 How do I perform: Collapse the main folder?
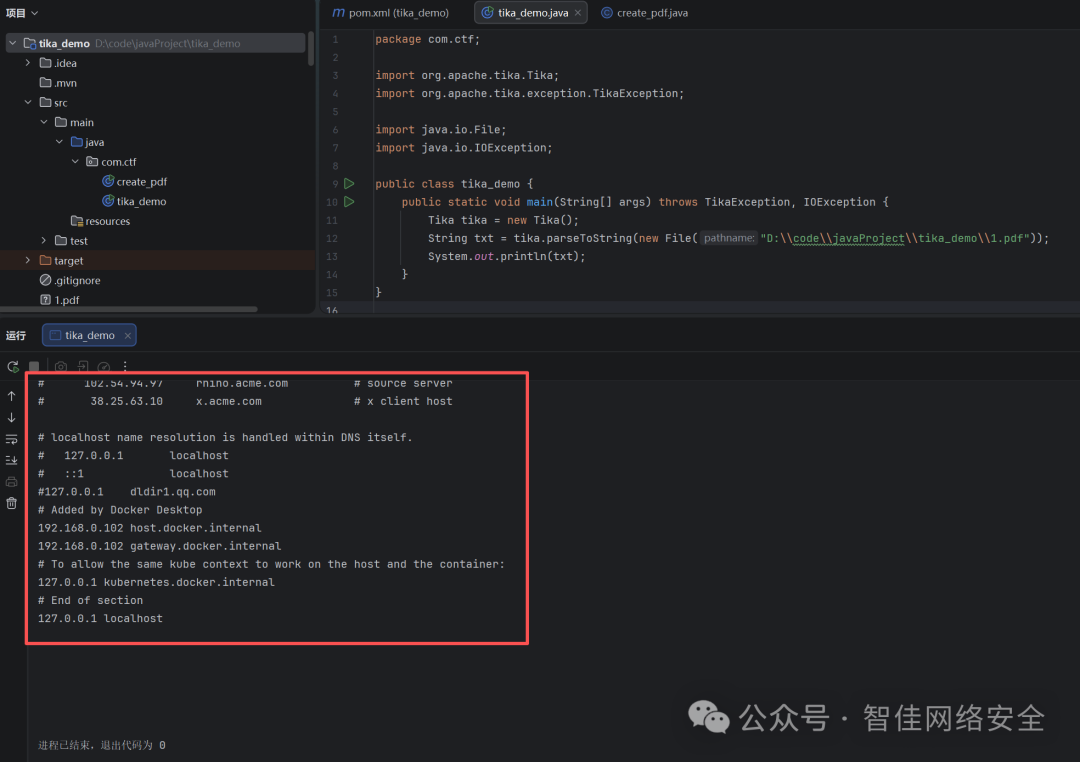point(43,122)
